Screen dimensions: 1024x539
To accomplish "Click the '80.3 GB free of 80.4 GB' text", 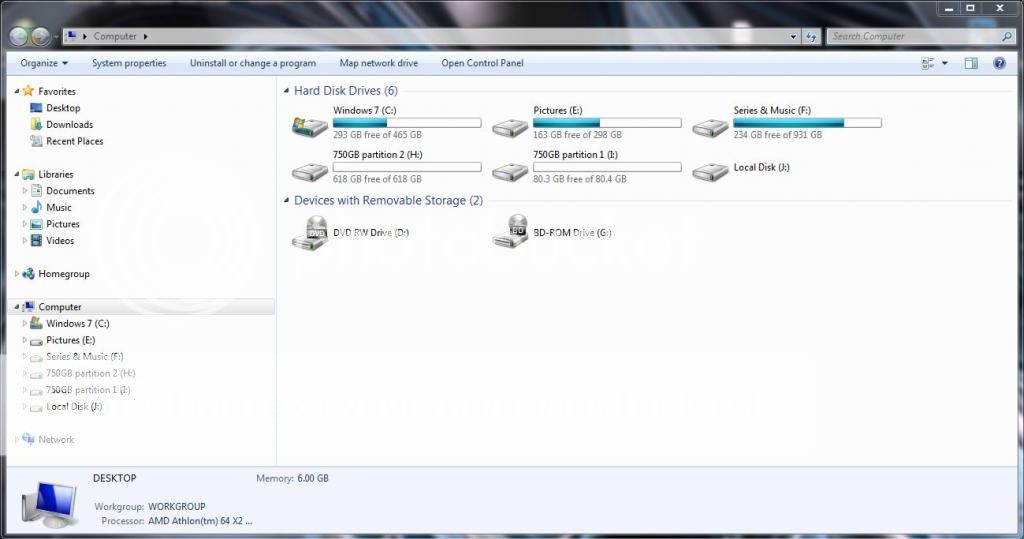I will 579,179.
